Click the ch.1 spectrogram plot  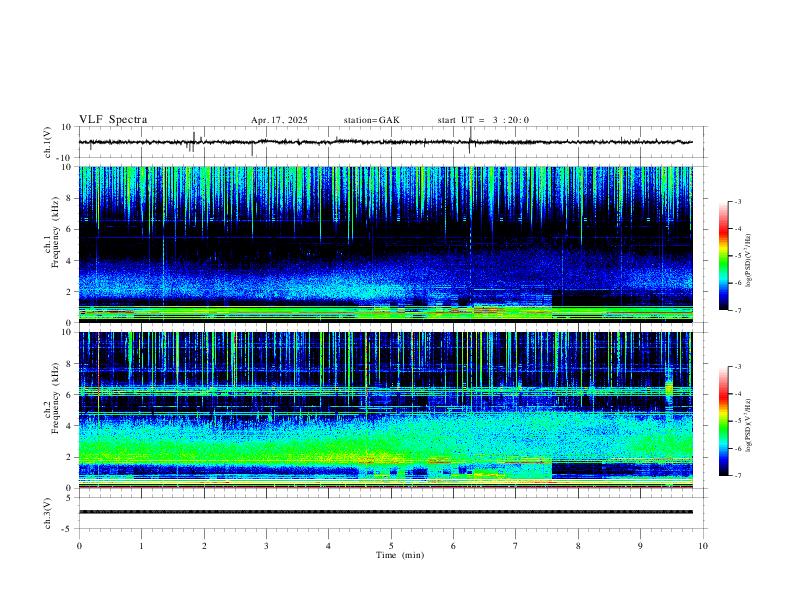click(x=385, y=244)
